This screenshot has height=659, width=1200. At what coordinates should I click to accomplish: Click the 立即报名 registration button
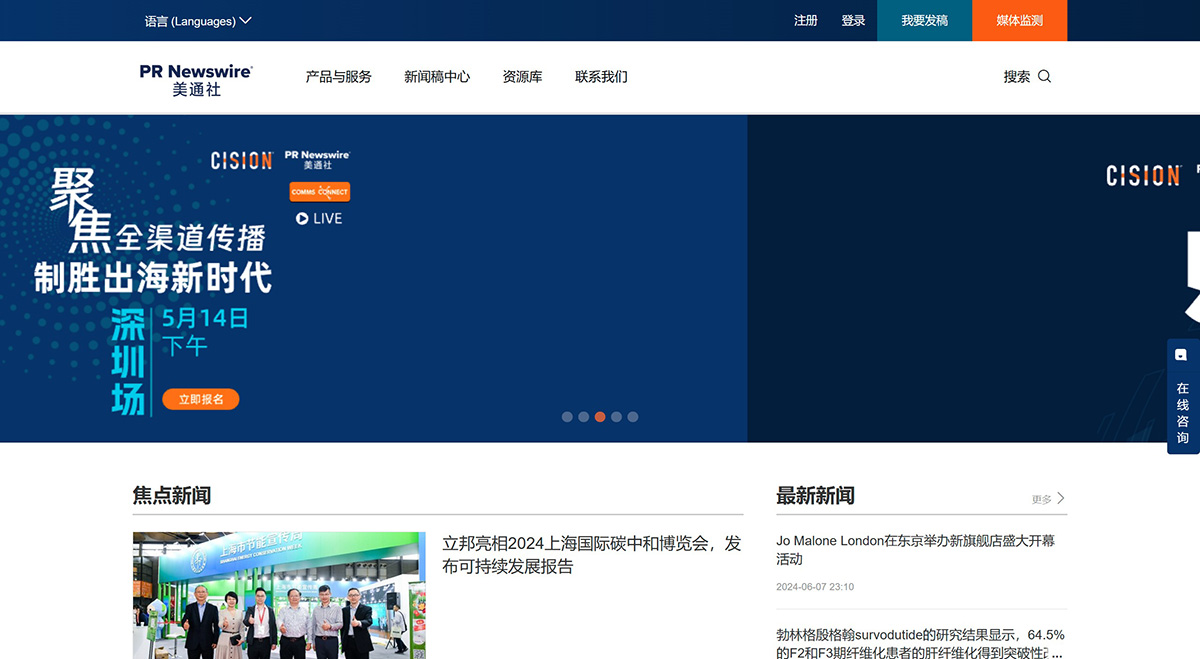(200, 399)
